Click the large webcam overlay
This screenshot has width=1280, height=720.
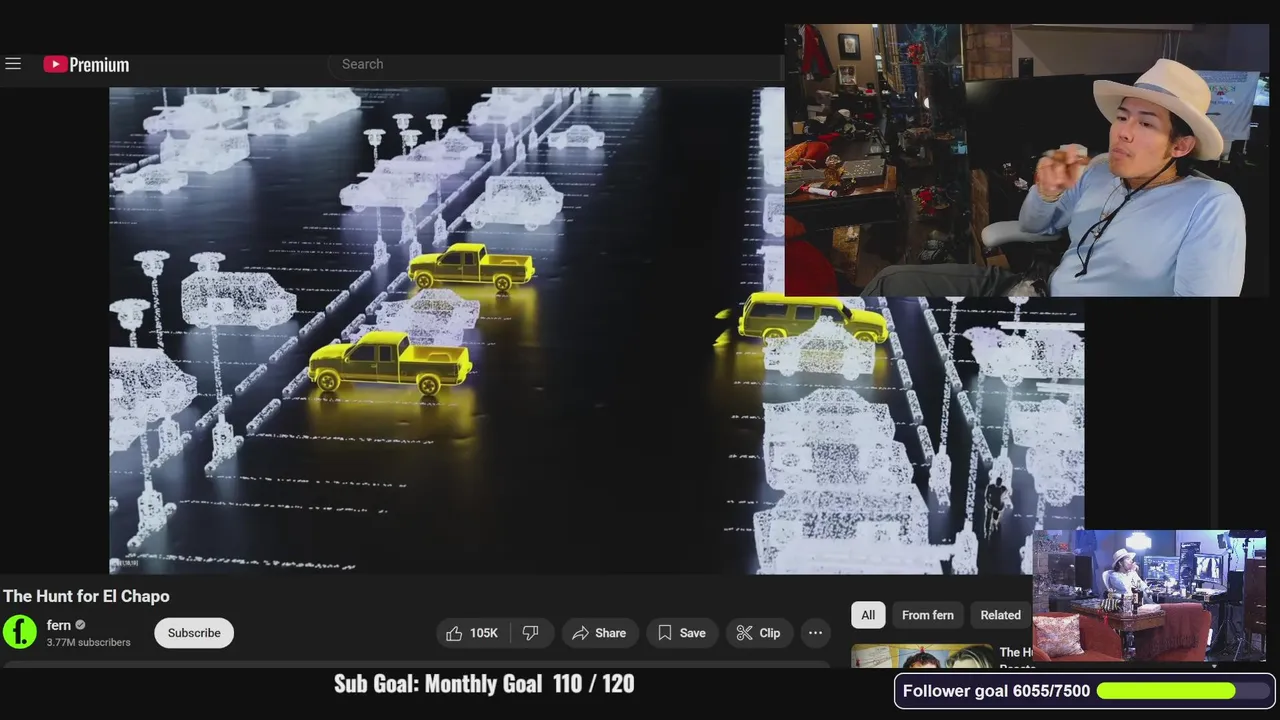point(1027,160)
